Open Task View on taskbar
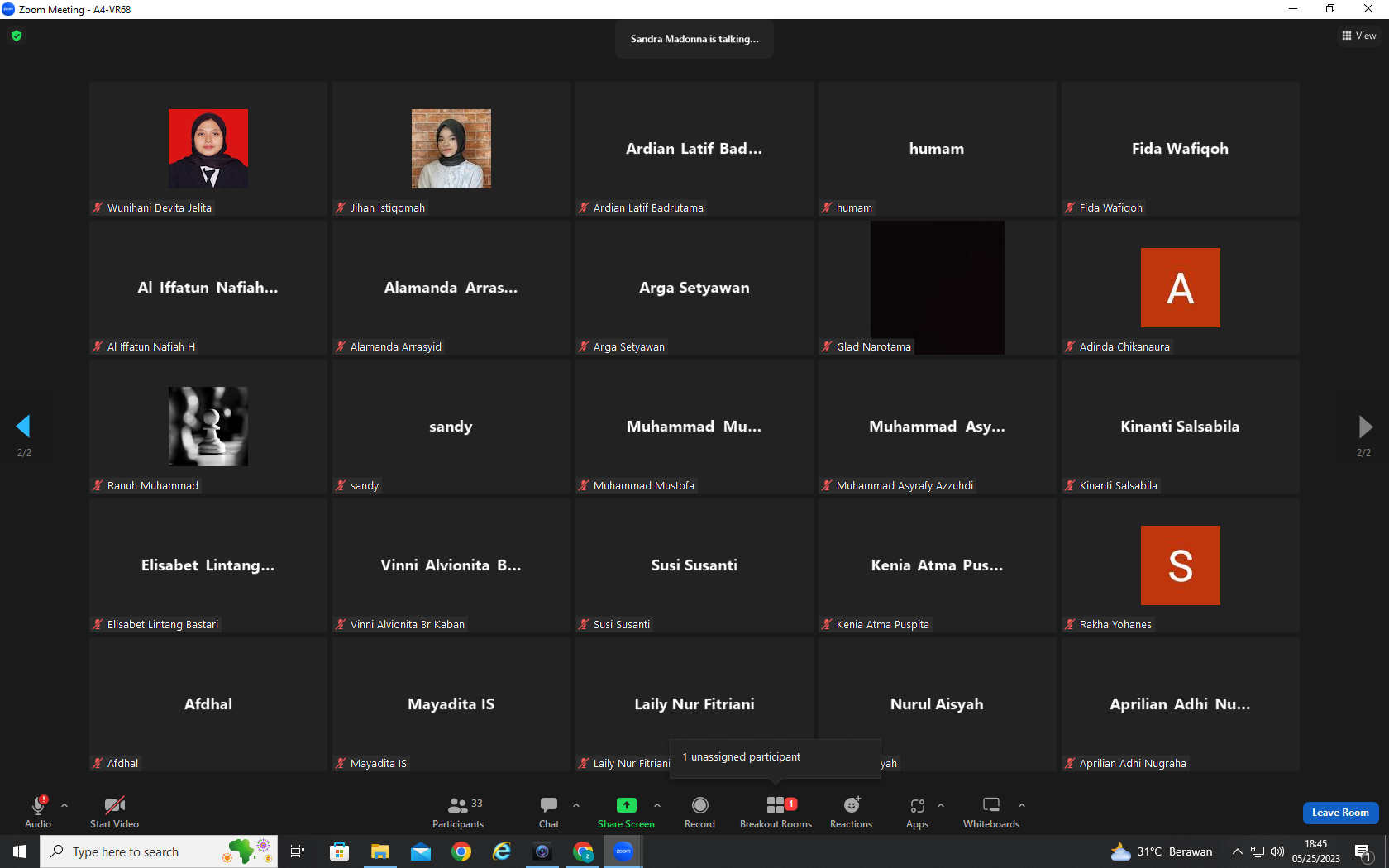This screenshot has width=1389, height=868. click(298, 851)
